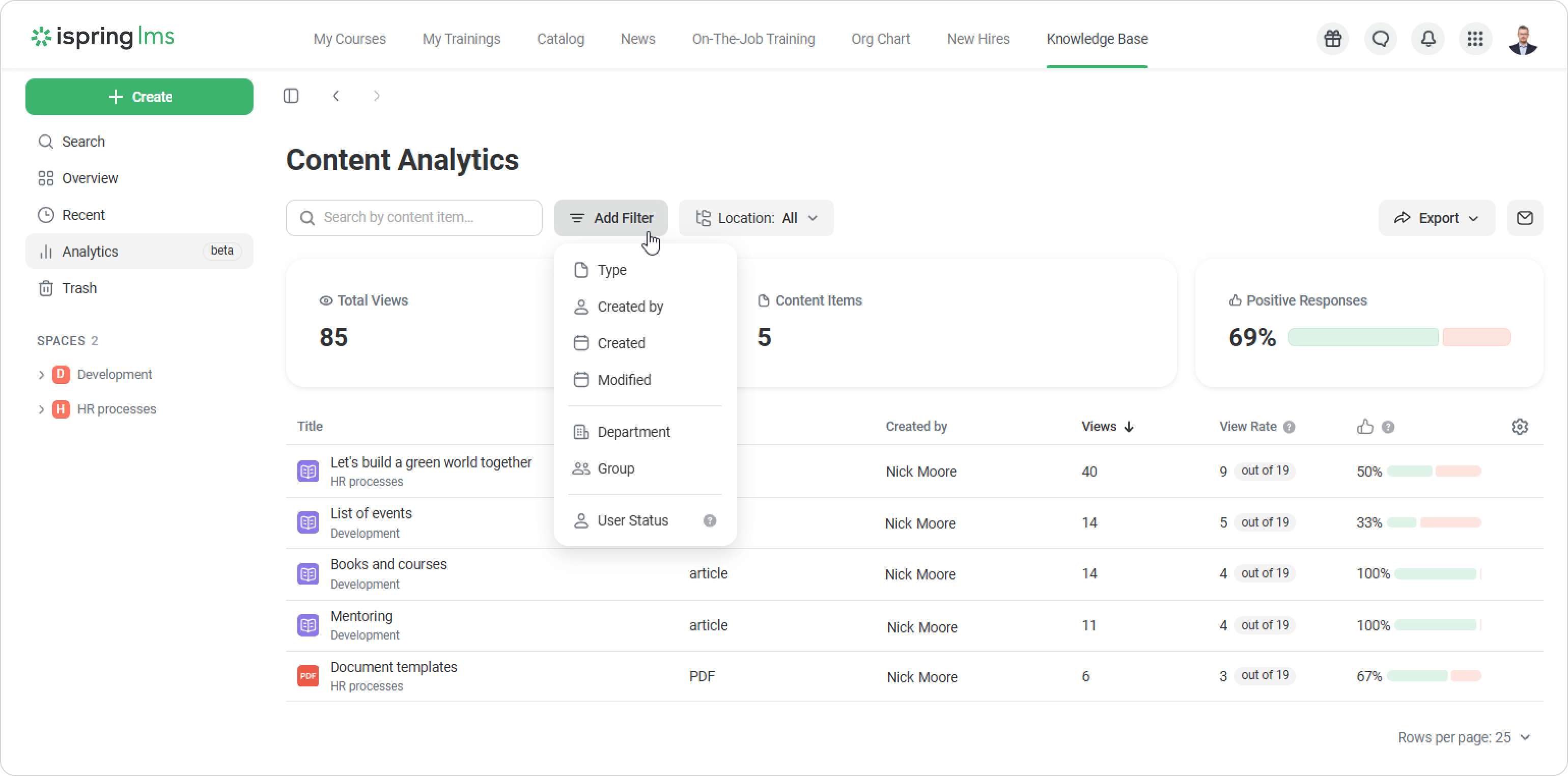Expand the Development space tree
The image size is (1568, 776).
click(41, 375)
